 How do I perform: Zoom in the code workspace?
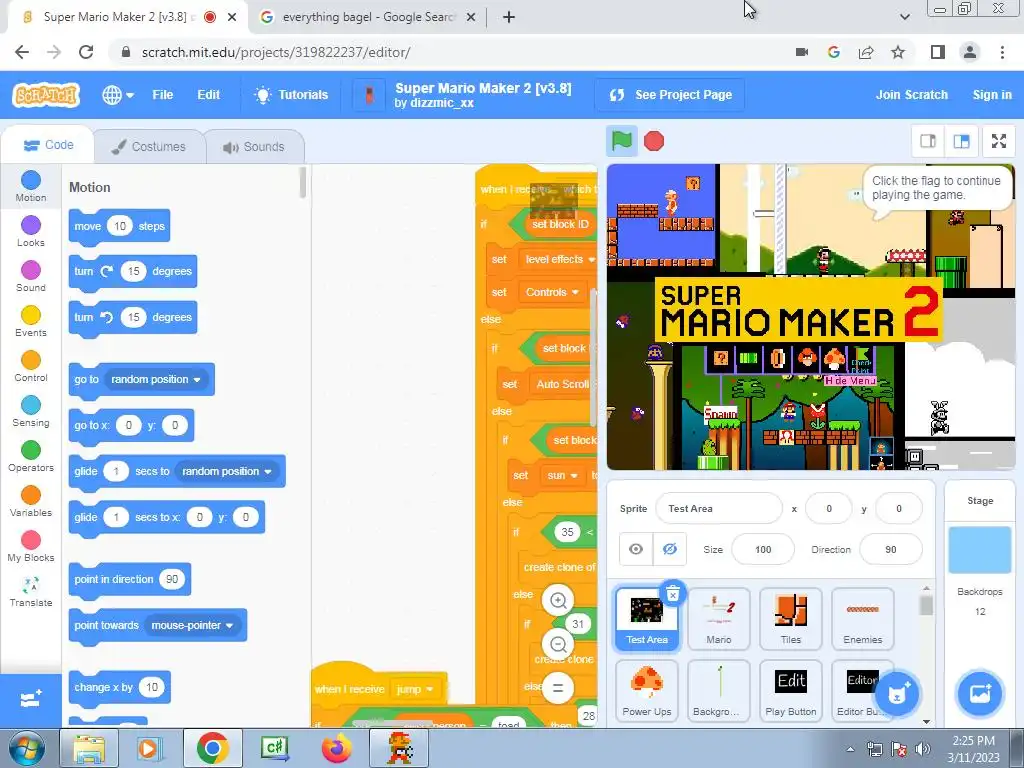[558, 600]
